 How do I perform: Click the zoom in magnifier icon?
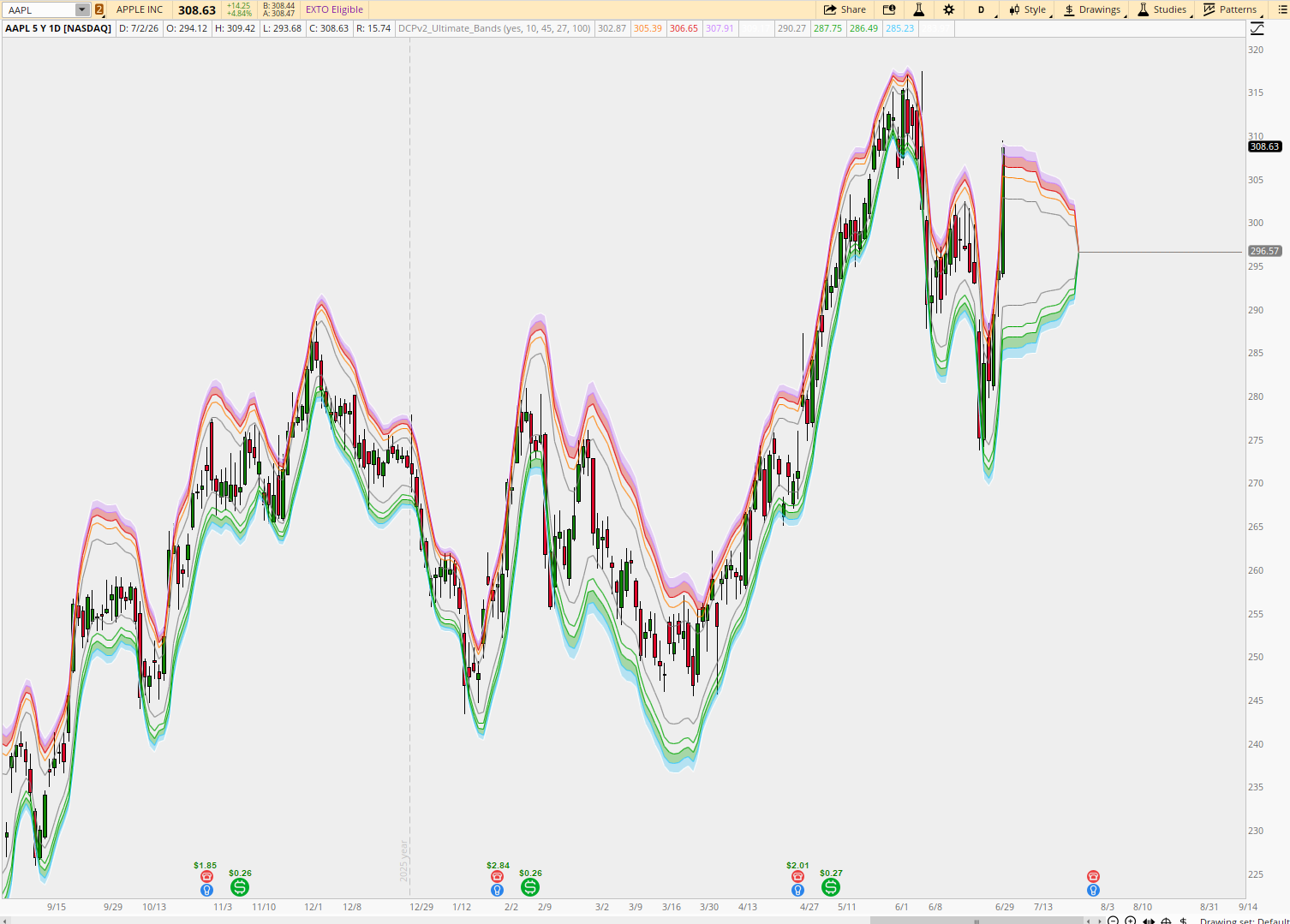click(x=1131, y=921)
